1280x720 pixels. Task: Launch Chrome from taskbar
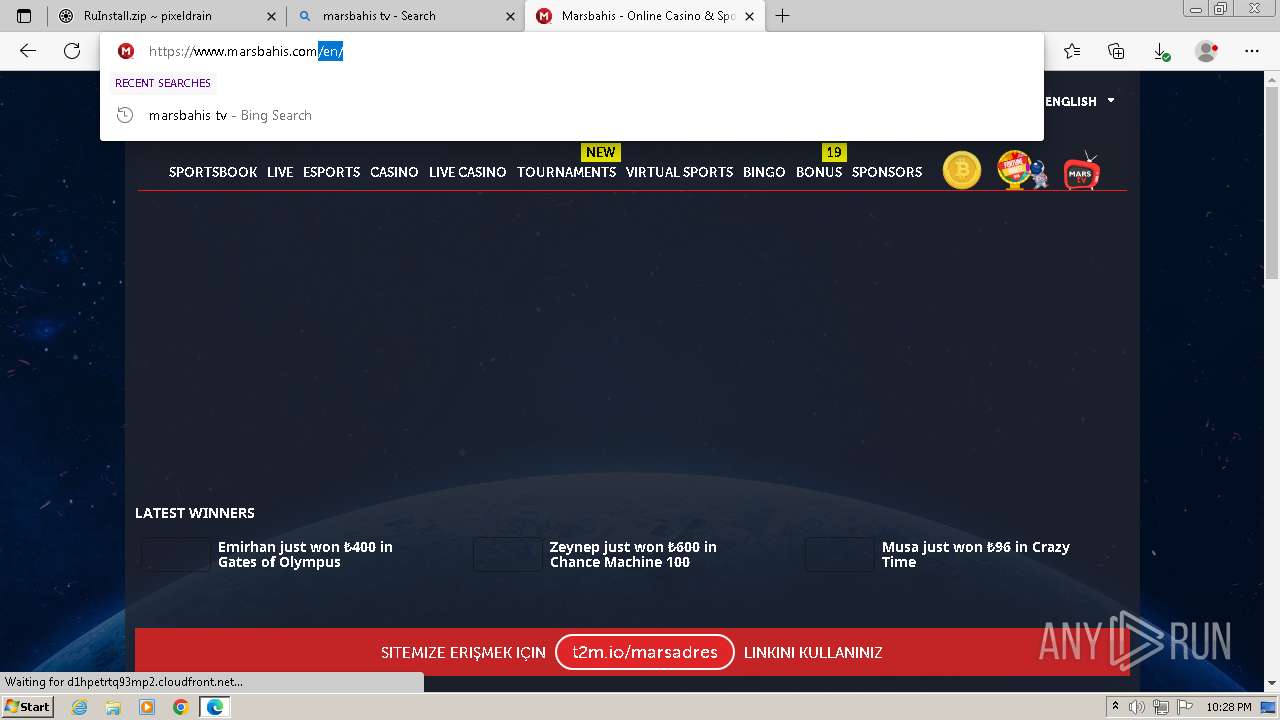pos(181,707)
